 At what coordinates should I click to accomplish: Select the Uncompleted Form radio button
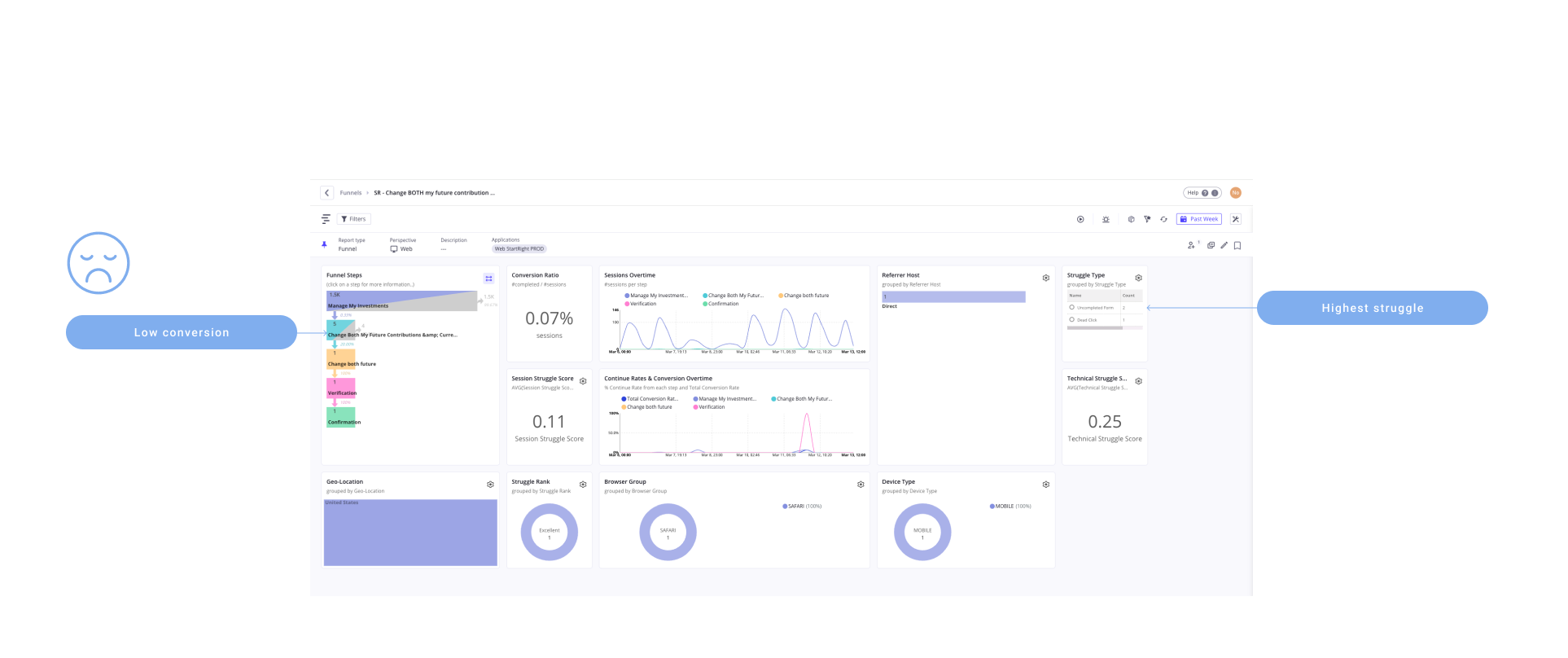(1071, 308)
